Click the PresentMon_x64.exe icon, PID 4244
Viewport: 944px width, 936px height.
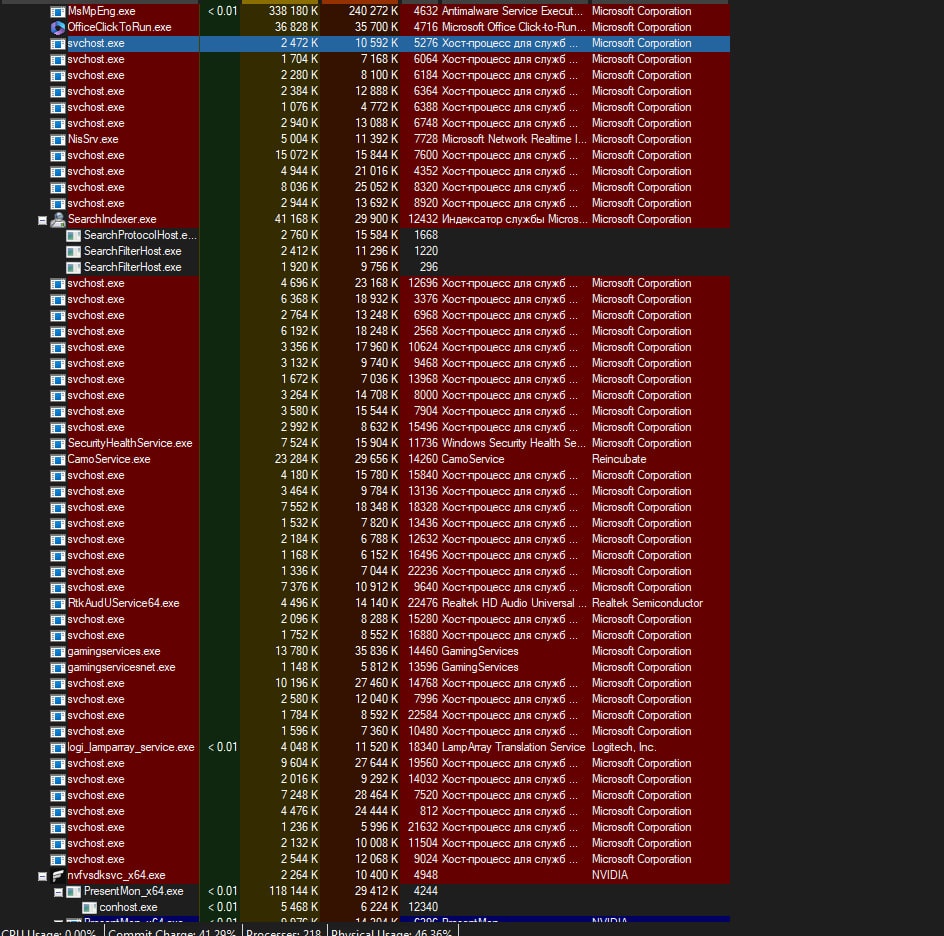point(73,891)
